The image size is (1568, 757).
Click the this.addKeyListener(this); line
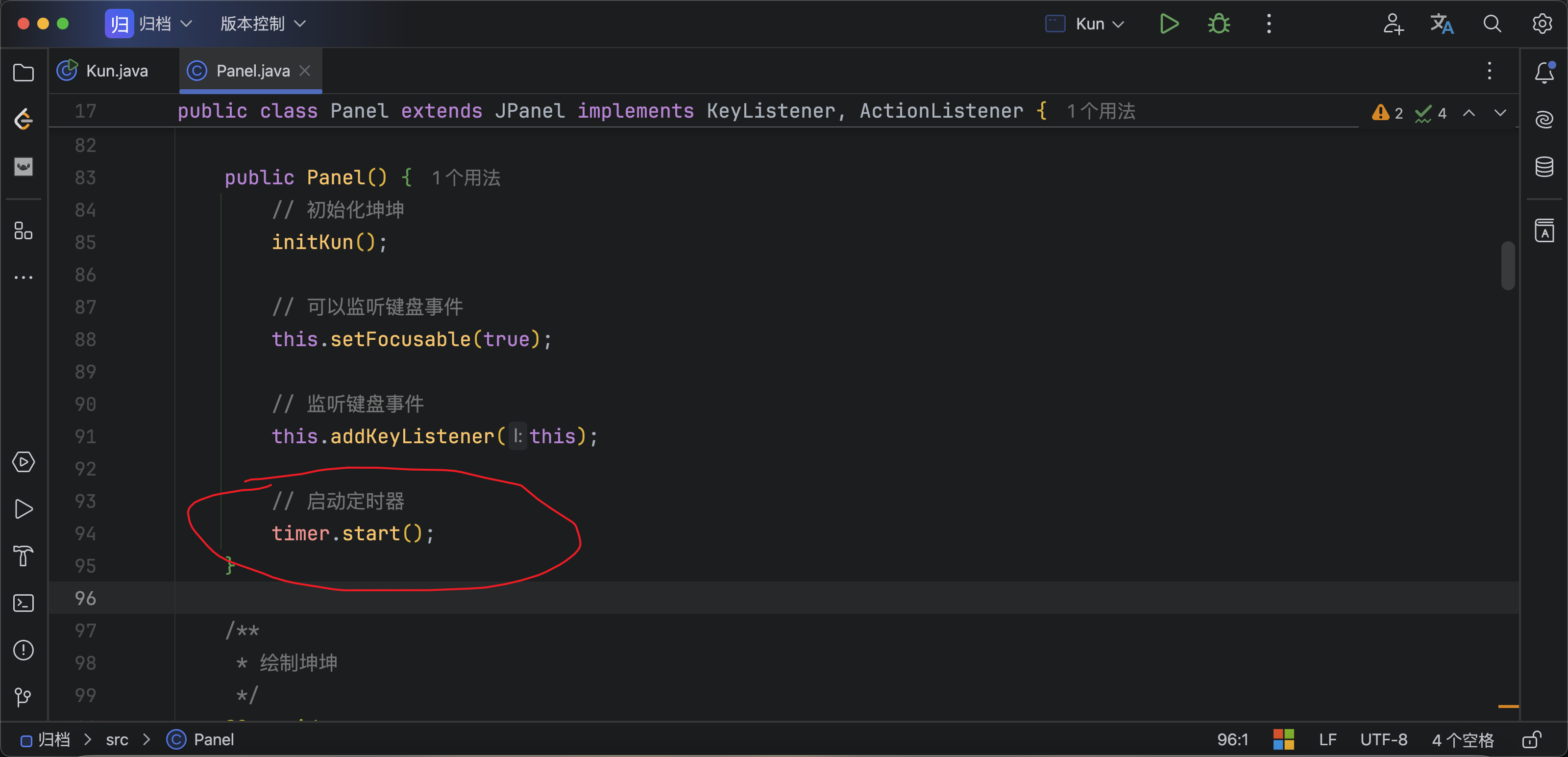[435, 436]
